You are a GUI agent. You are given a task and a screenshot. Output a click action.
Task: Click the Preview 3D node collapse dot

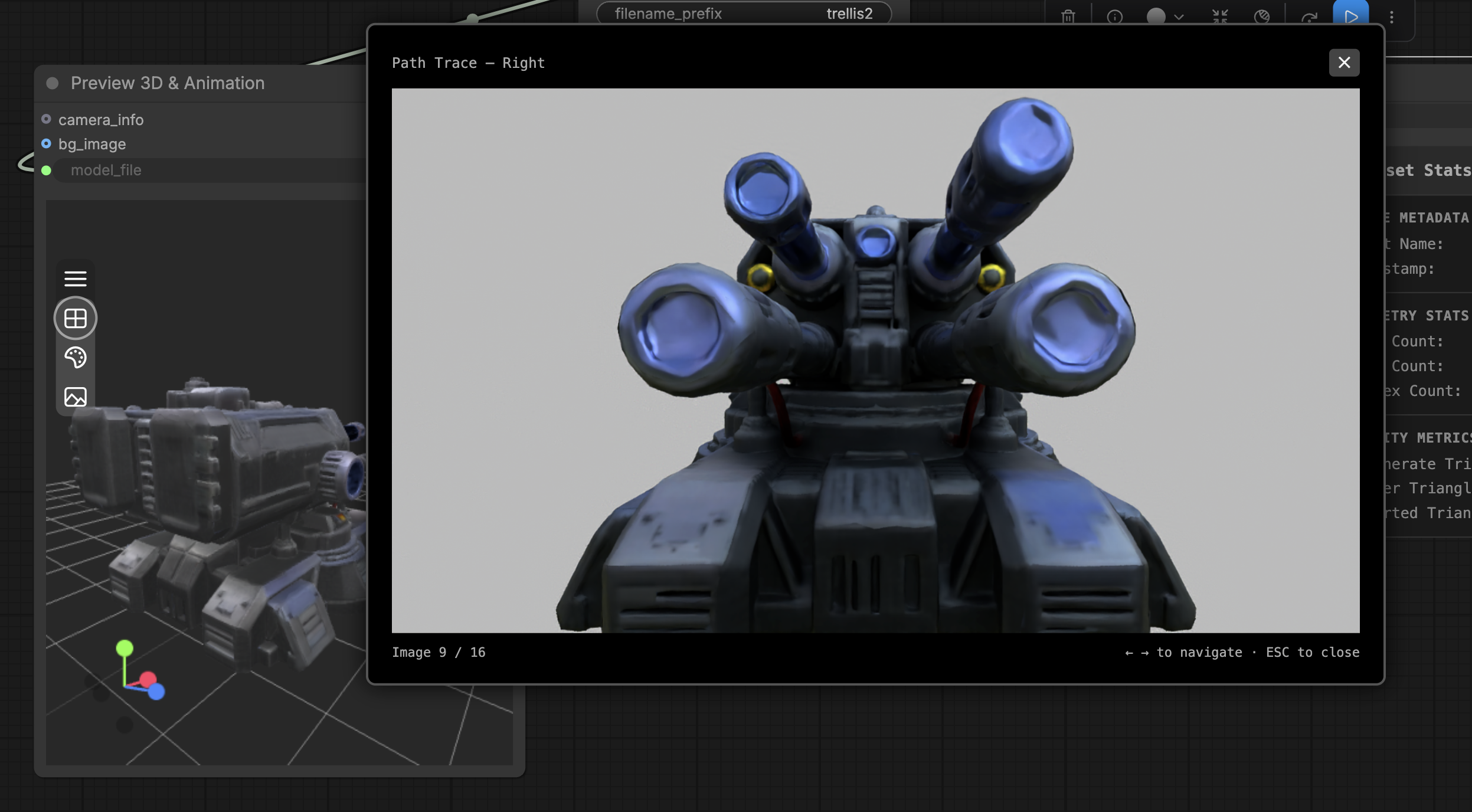[53, 83]
